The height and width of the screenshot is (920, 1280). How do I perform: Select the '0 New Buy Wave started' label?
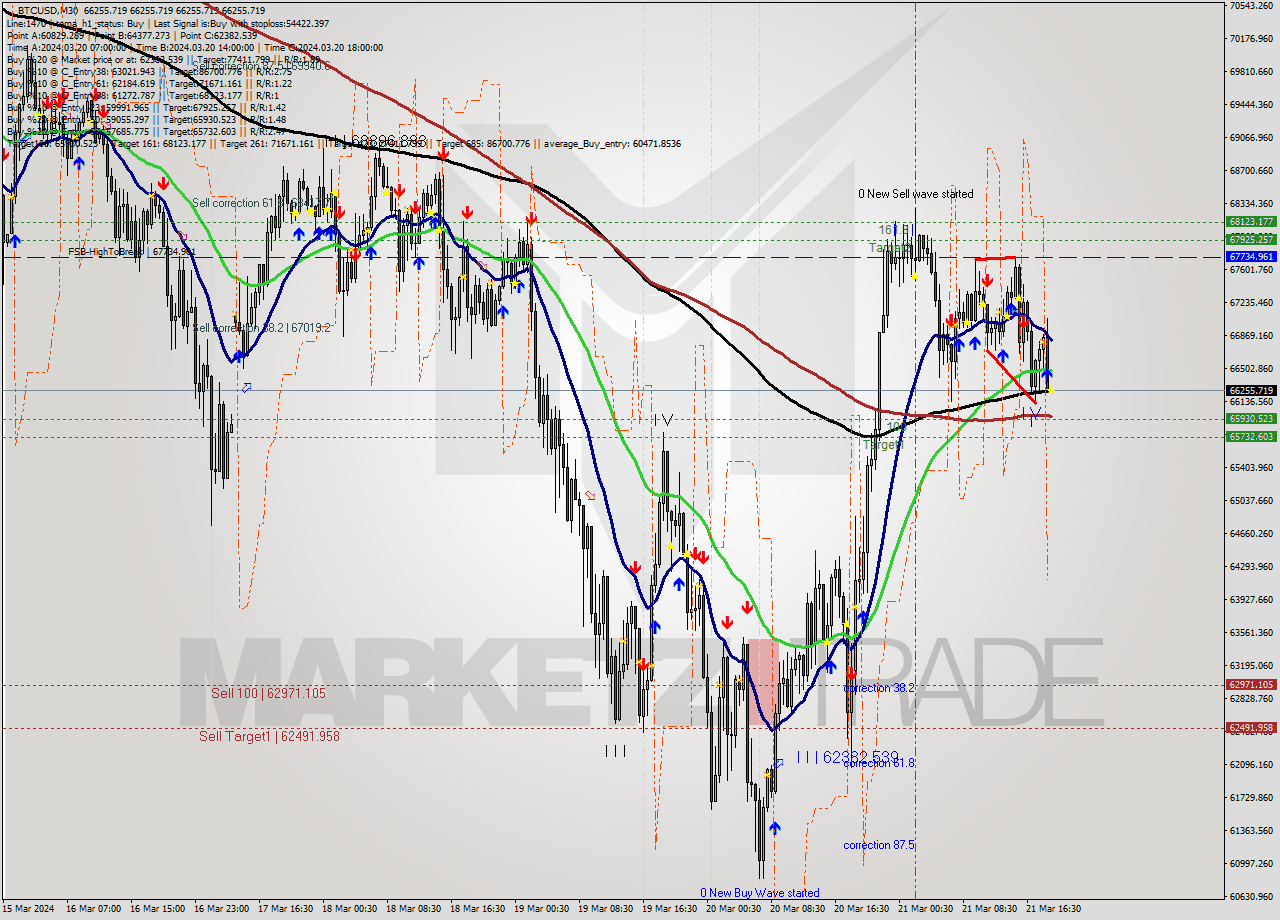[759, 893]
